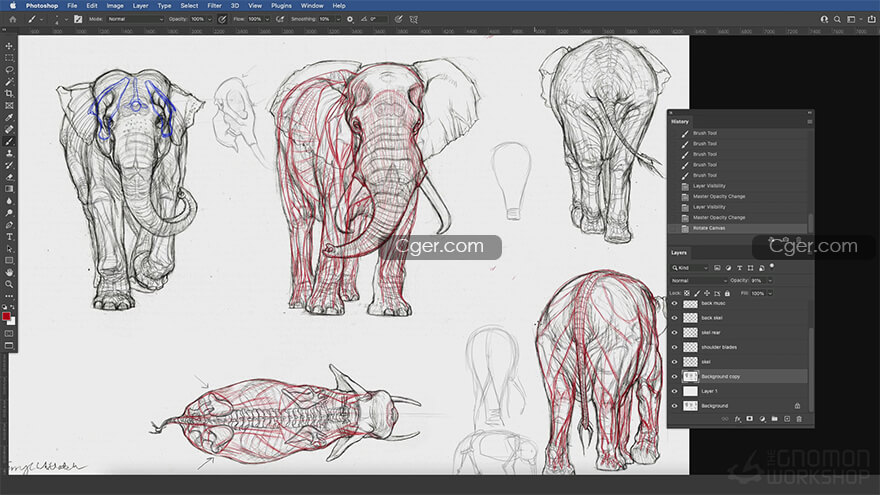Image resolution: width=880 pixels, height=495 pixels.
Task: Set the red foreground color swatch
Action: click(x=6, y=317)
